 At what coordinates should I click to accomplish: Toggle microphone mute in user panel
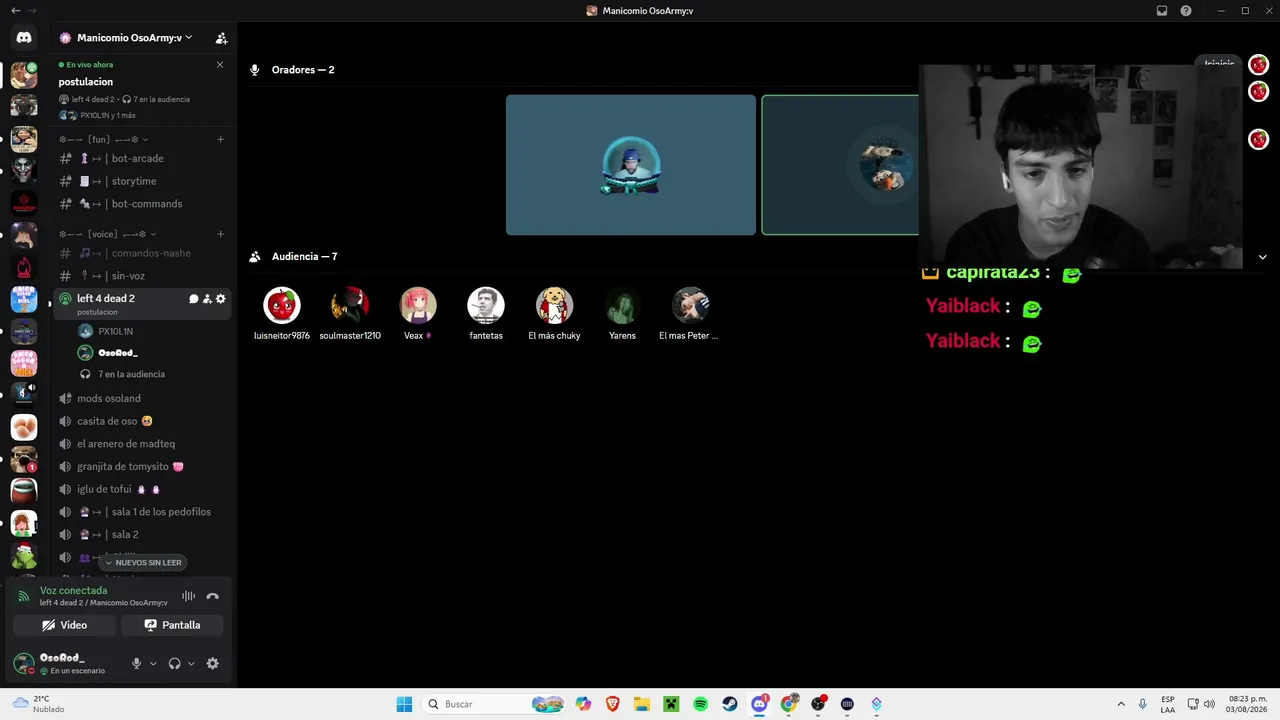coord(137,663)
